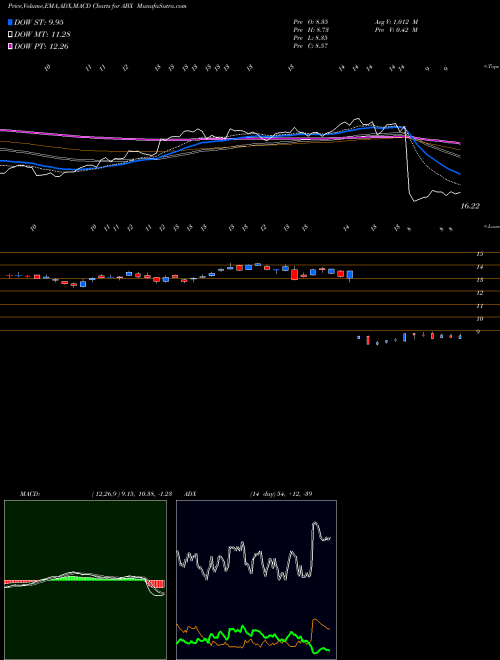Select the 'DOW PT: 12.26' legend text
This screenshot has height=660, width=500.
click(x=41, y=46)
